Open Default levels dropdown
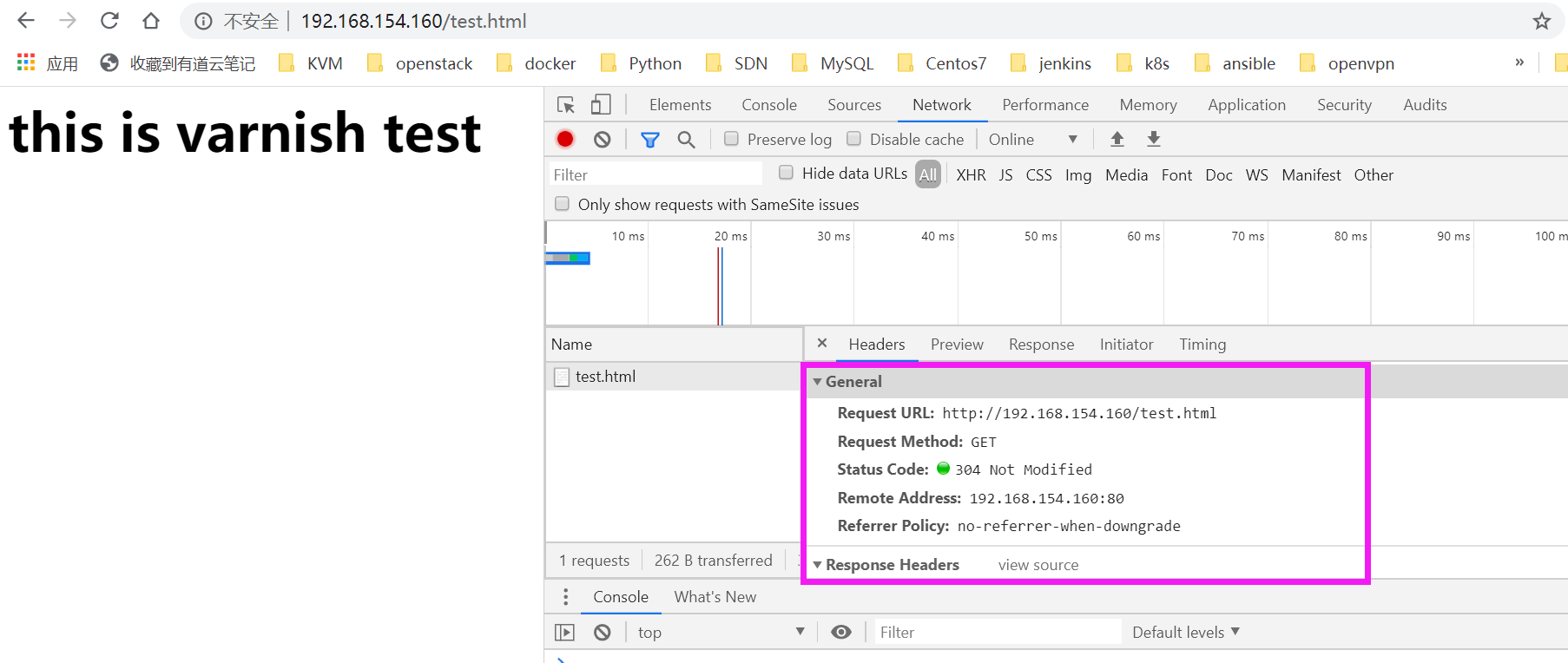The image size is (1568, 663). 1186,633
